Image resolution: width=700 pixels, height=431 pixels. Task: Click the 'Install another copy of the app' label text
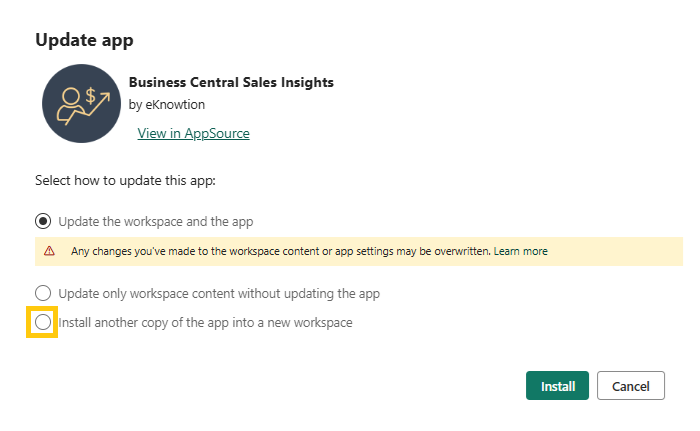[205, 323]
